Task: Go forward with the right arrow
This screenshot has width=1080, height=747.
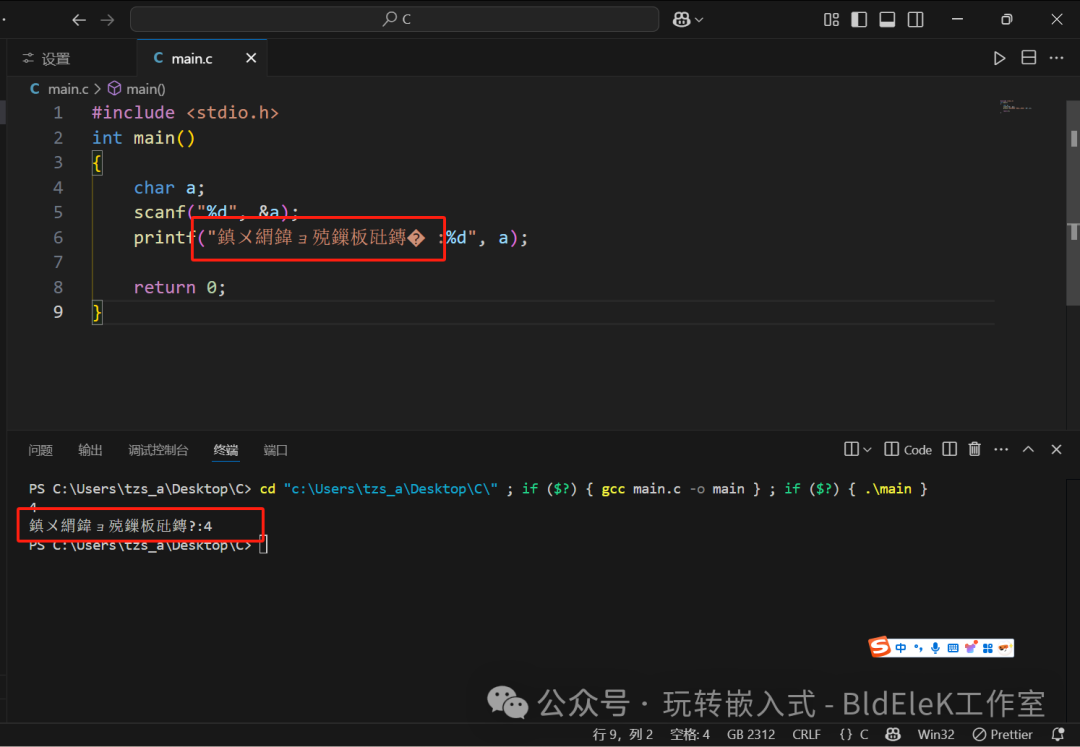Action: 107,20
